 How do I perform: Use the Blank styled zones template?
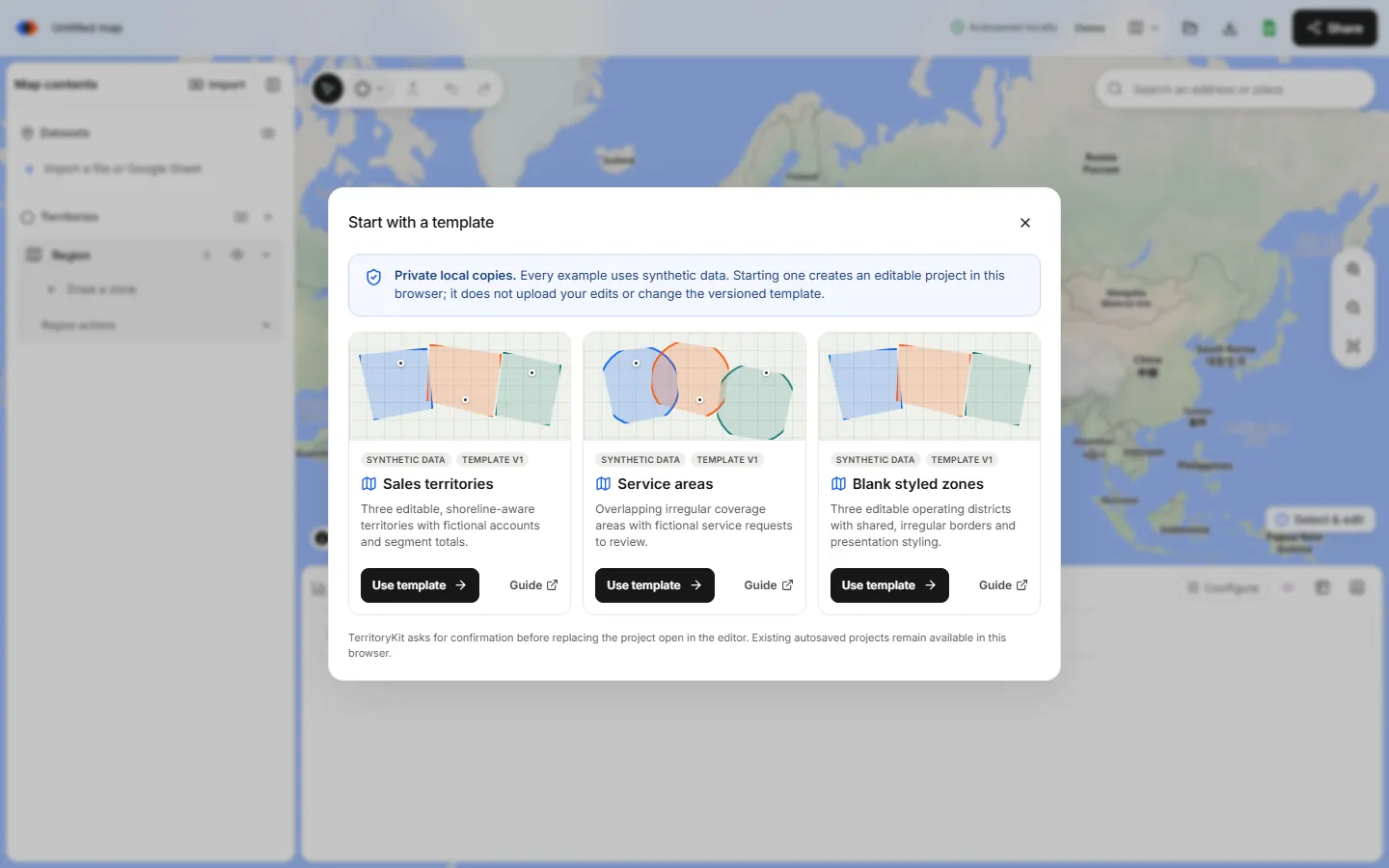coord(889,585)
